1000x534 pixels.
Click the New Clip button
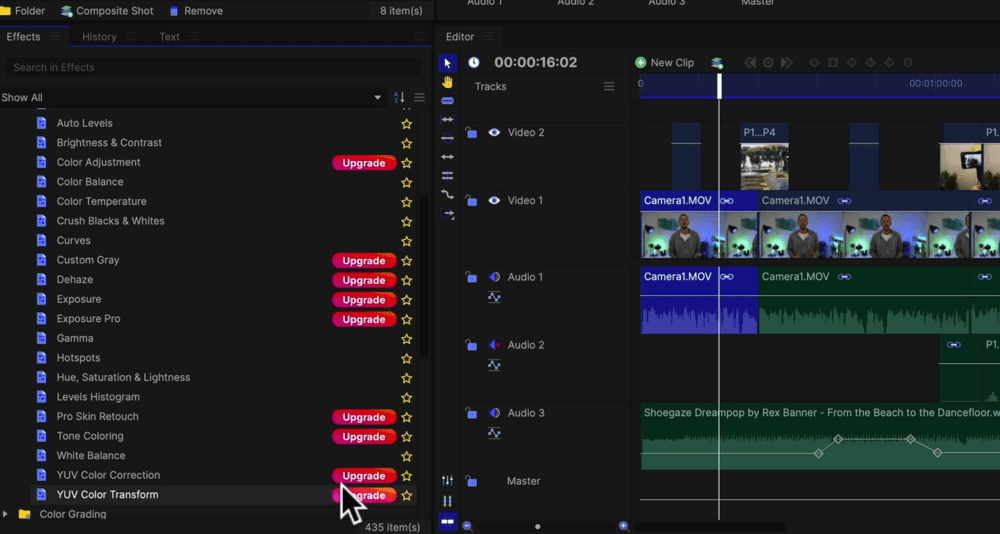pyautogui.click(x=665, y=63)
